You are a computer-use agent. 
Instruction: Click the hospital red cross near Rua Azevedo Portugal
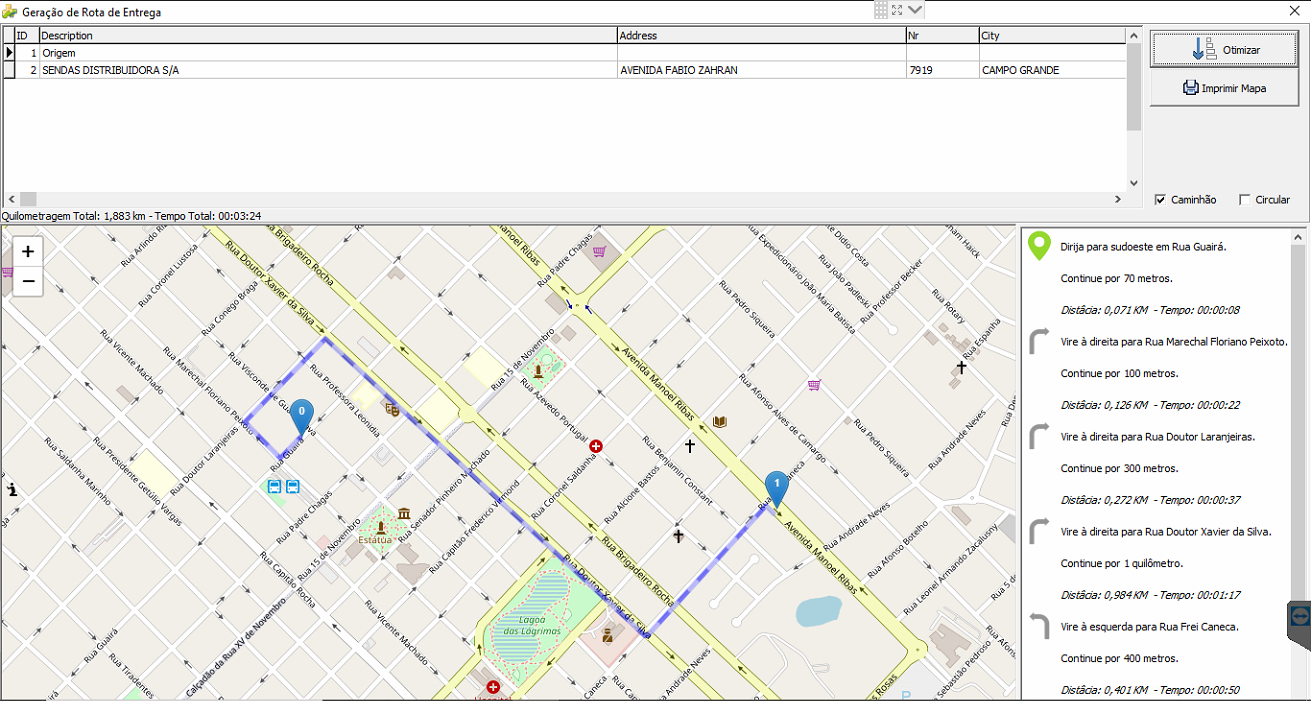coord(597,445)
